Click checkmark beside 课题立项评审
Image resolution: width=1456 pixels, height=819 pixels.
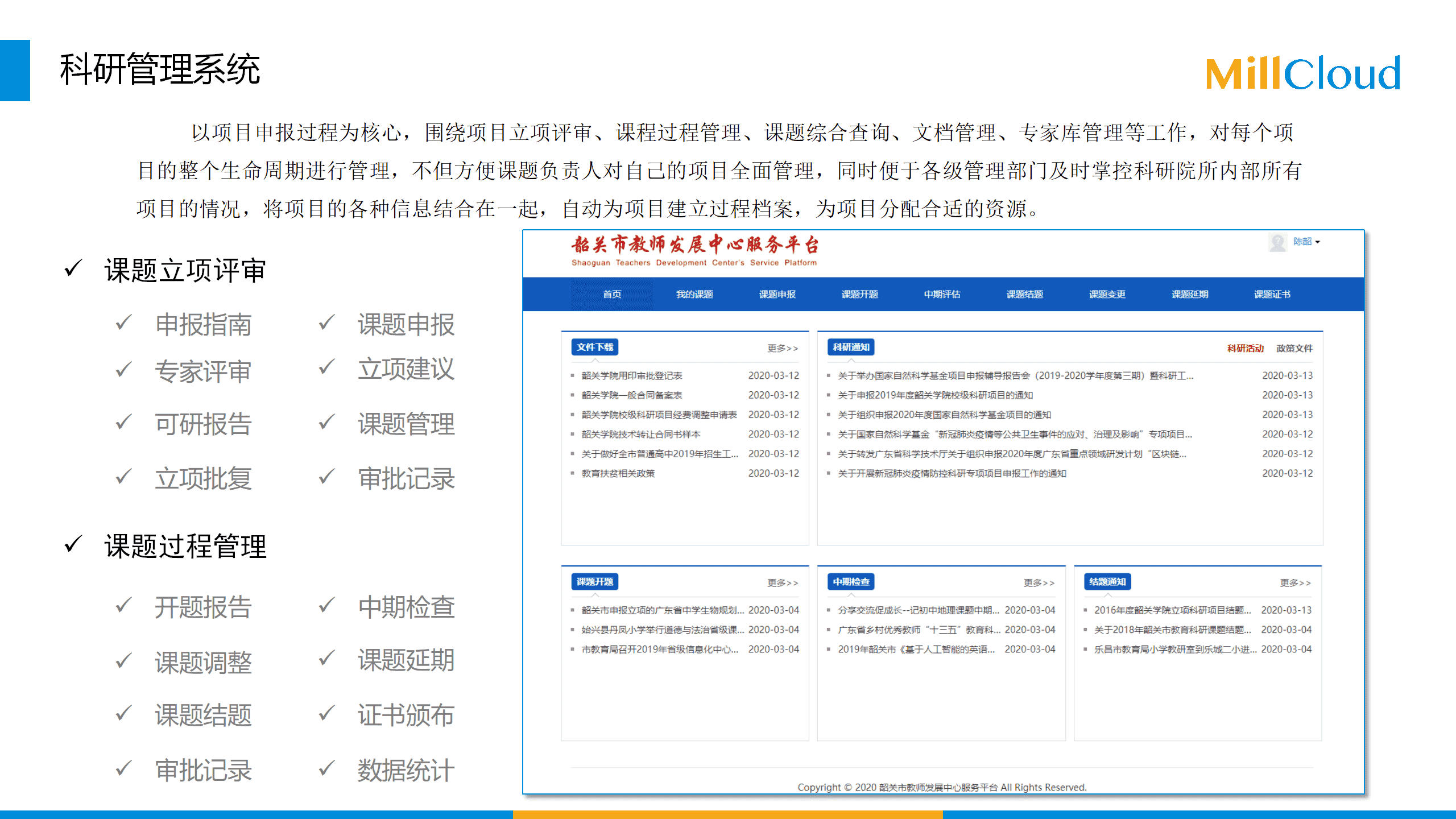(x=73, y=268)
